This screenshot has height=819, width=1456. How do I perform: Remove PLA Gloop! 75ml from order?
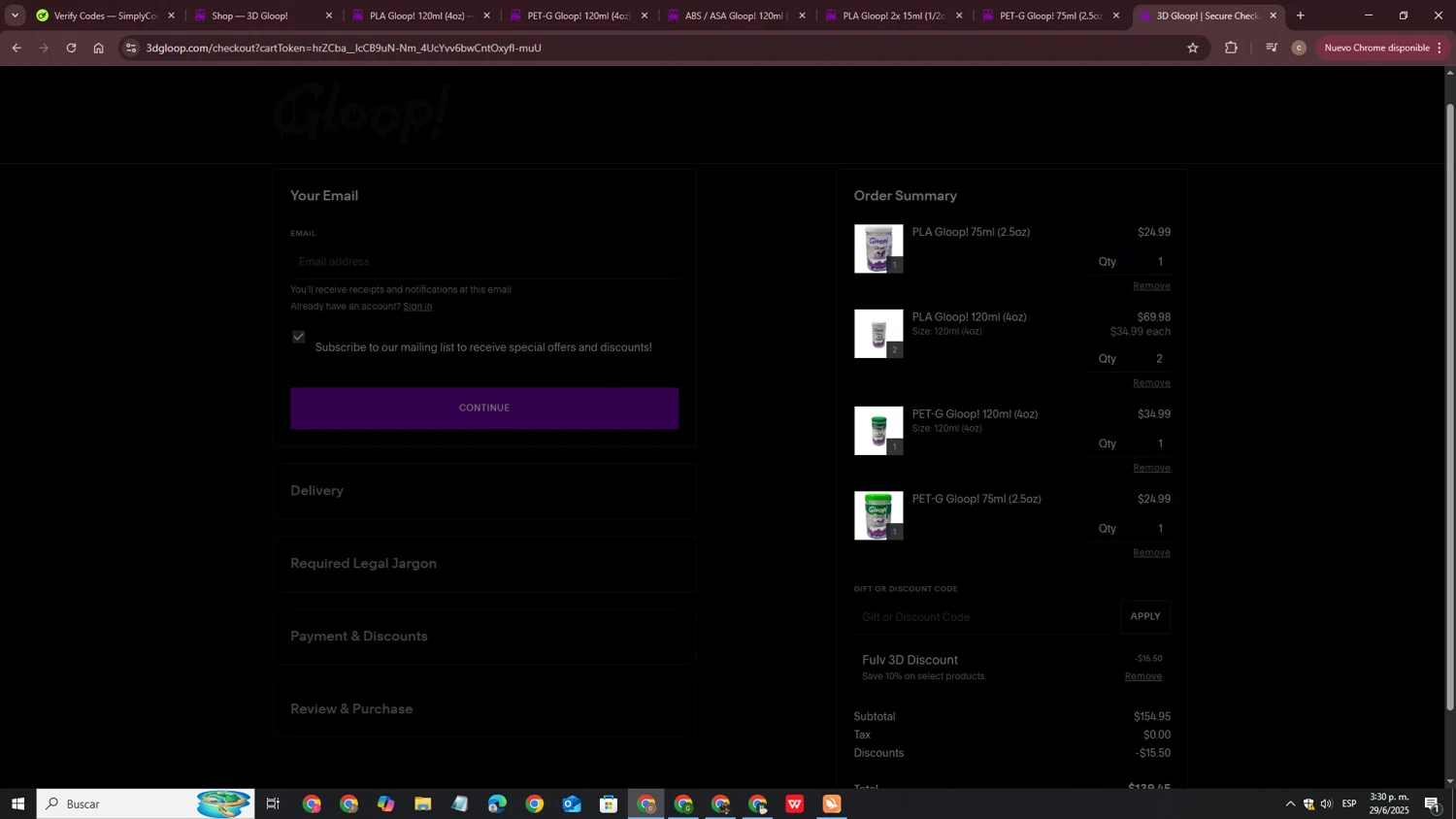pyautogui.click(x=1151, y=286)
